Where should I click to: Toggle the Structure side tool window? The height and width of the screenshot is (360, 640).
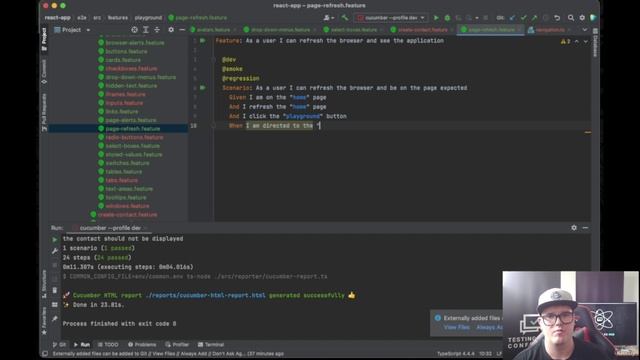click(44, 283)
